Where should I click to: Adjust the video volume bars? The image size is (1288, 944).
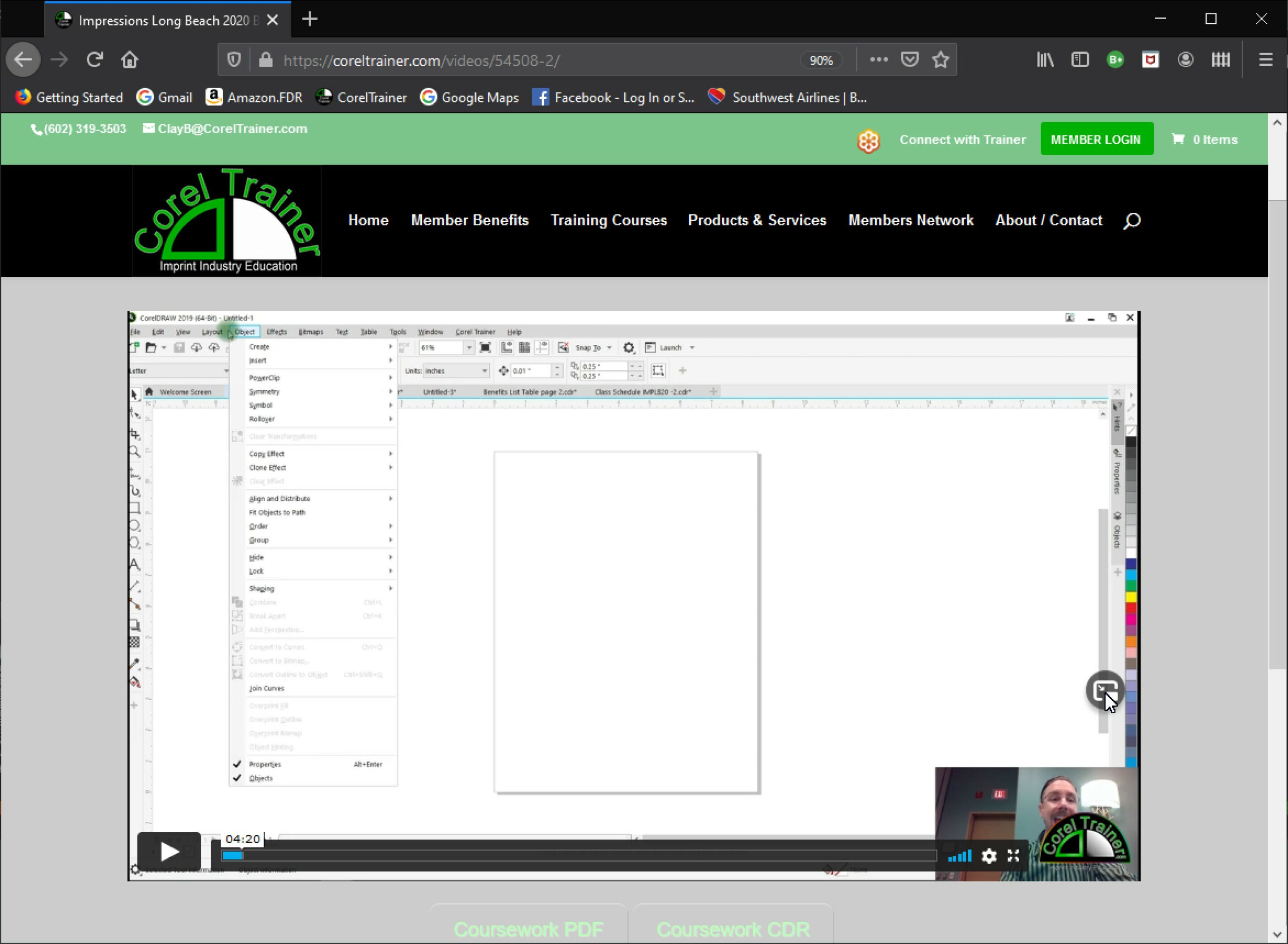(x=959, y=855)
